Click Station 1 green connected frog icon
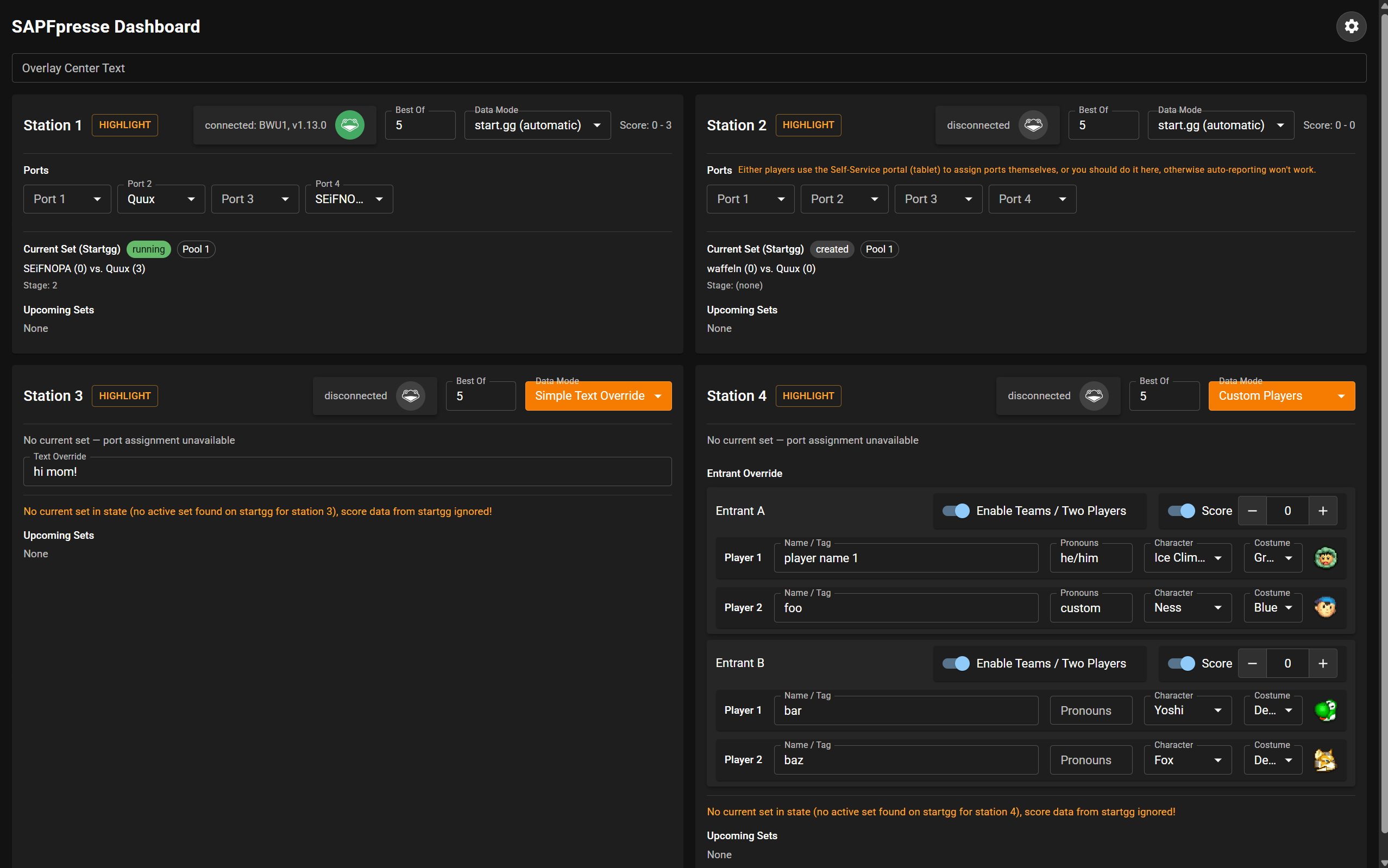This screenshot has height=868, width=1388. coord(350,125)
